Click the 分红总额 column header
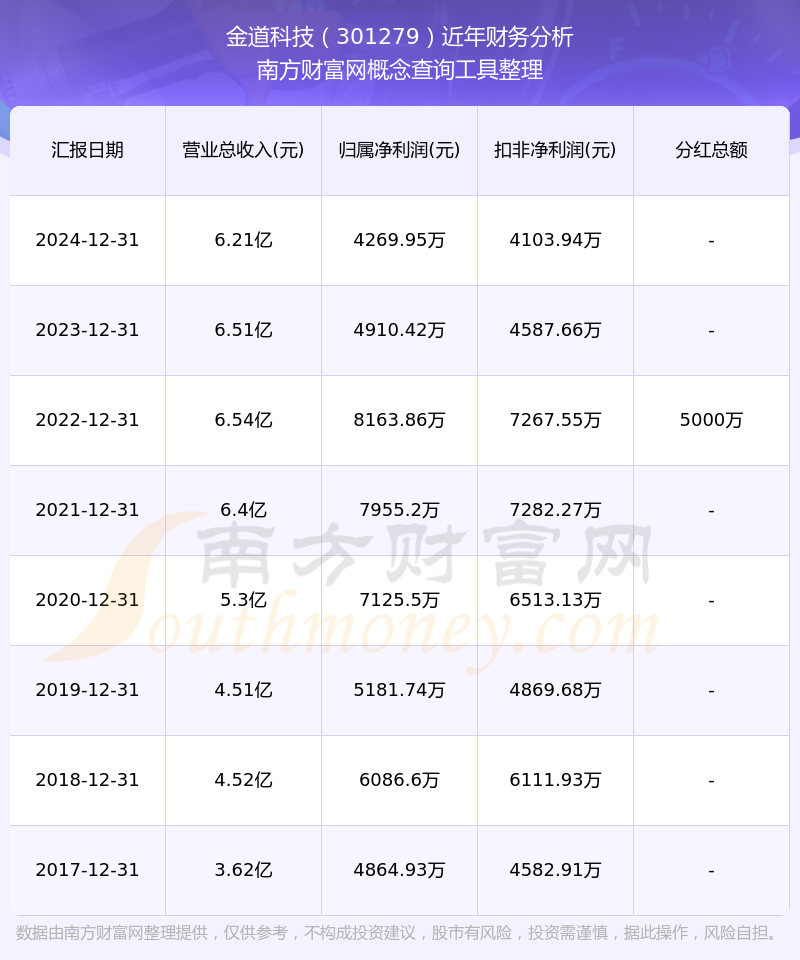800x960 pixels. tap(711, 150)
